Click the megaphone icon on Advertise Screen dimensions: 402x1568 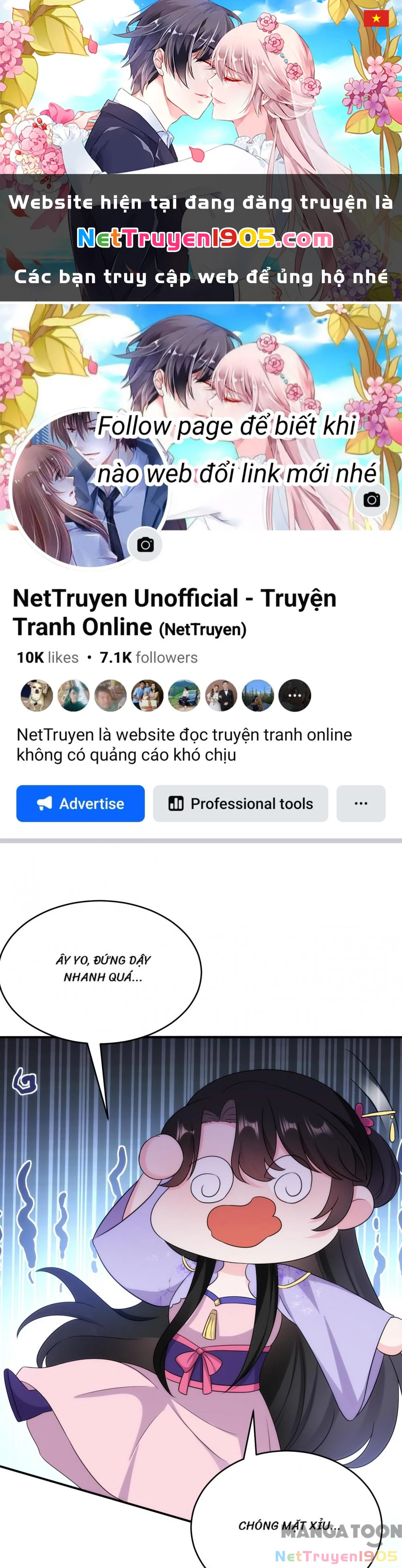pos(45,803)
